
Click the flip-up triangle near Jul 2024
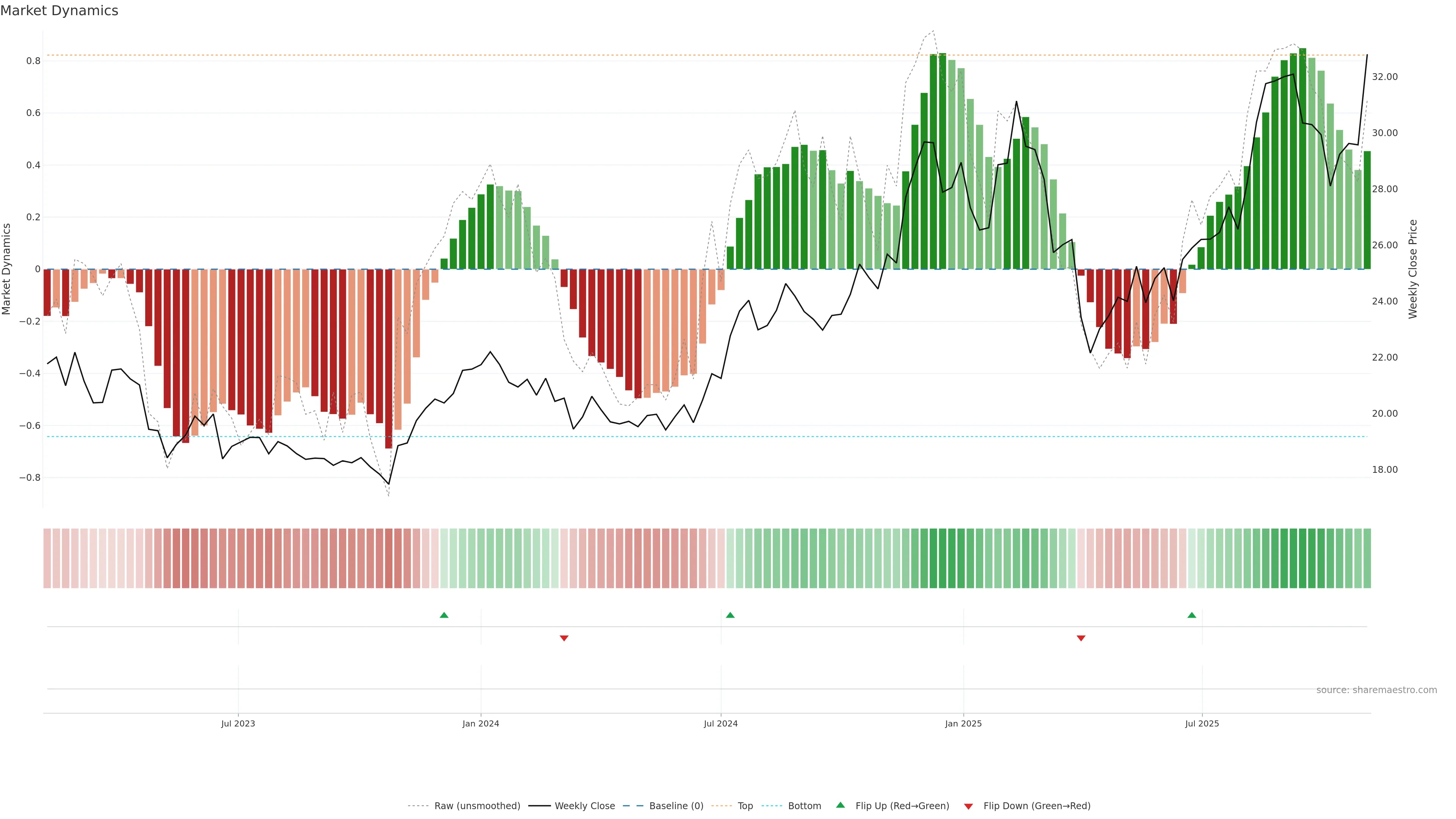[730, 615]
